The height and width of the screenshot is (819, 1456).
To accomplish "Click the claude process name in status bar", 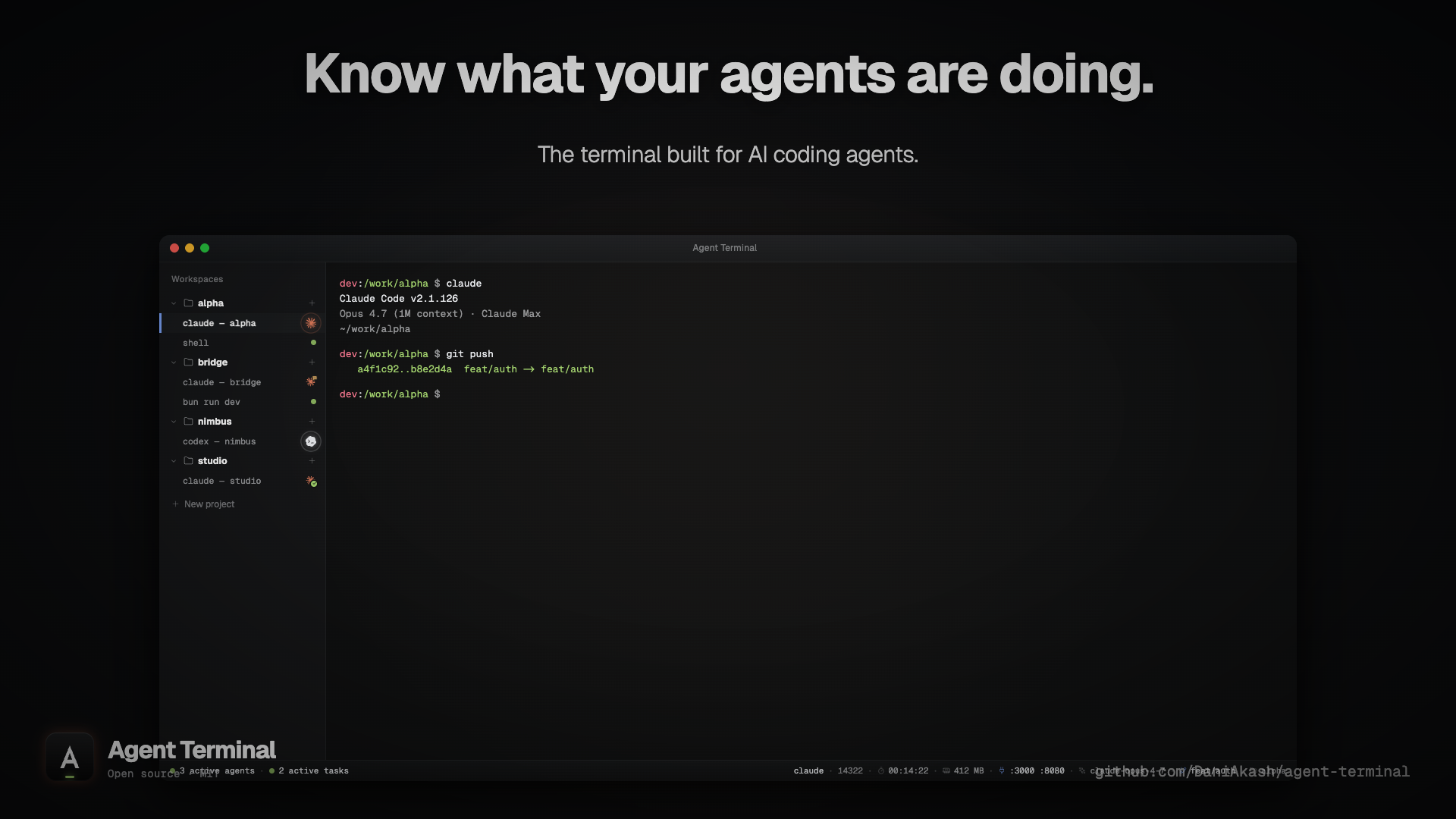I will tap(808, 770).
